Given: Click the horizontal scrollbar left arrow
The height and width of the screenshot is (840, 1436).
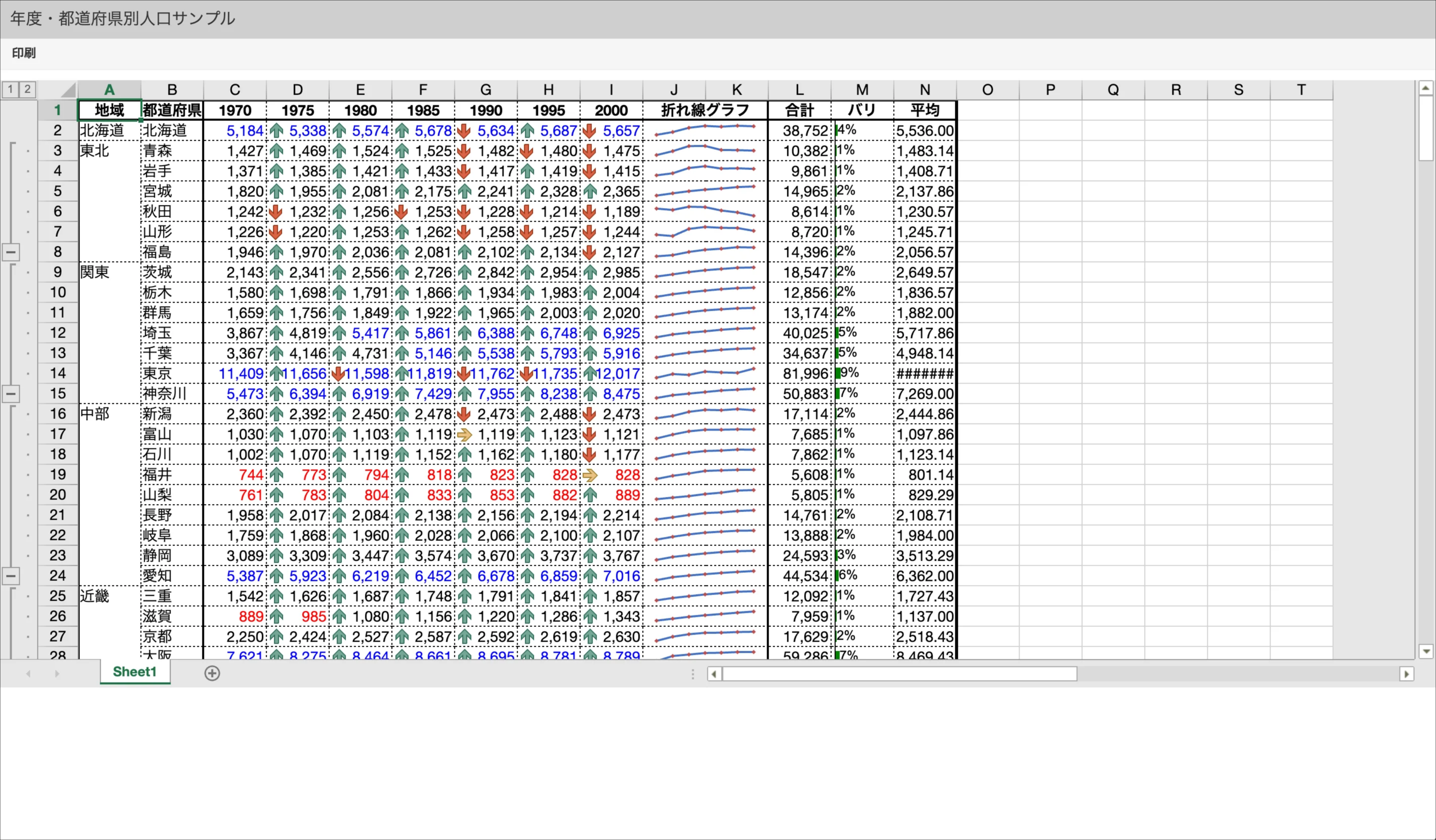Looking at the screenshot, I should click(714, 674).
